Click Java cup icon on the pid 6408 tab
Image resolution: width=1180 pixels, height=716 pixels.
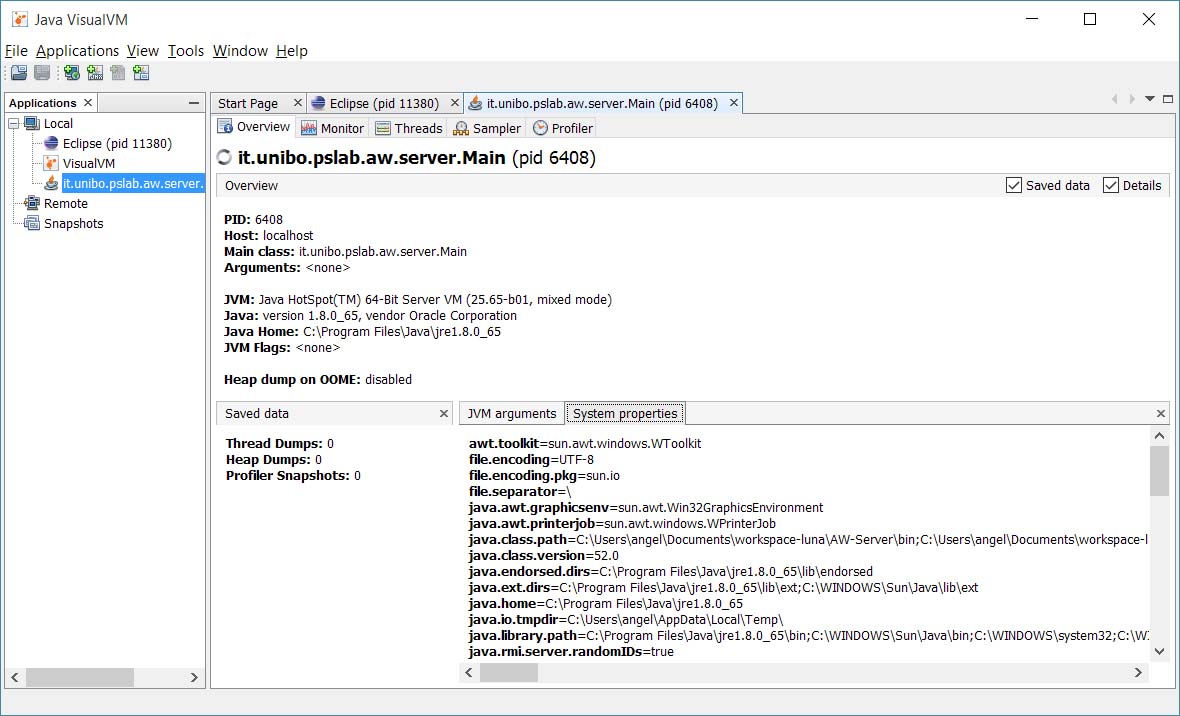pos(475,103)
